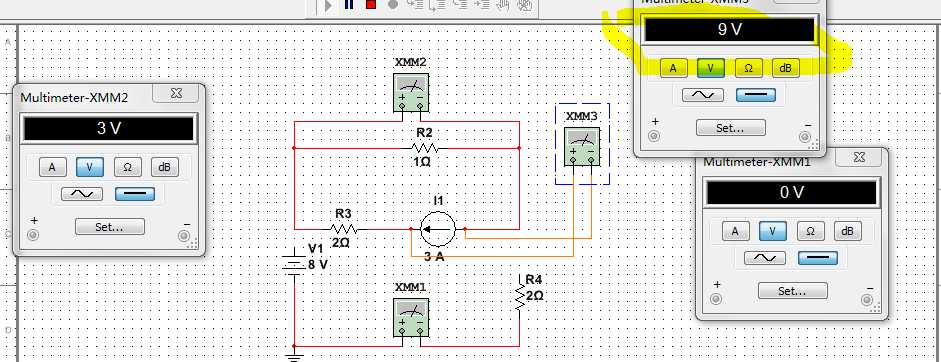Pause the simulation from the toolbar
Image resolution: width=941 pixels, height=362 pixels.
(349, 5)
